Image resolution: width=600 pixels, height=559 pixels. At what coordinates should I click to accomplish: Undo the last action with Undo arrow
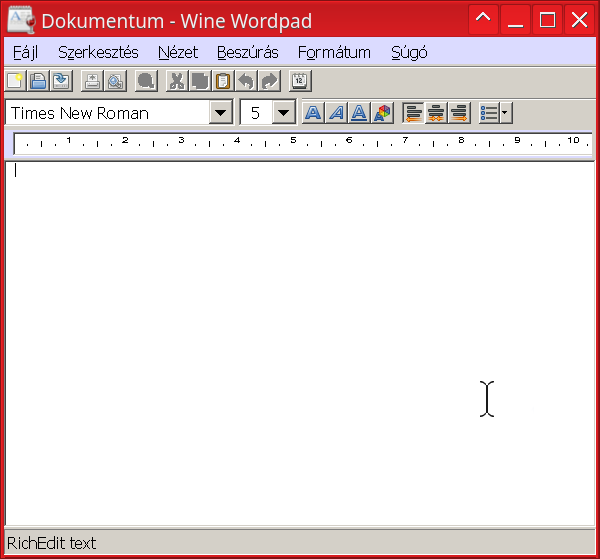(246, 81)
